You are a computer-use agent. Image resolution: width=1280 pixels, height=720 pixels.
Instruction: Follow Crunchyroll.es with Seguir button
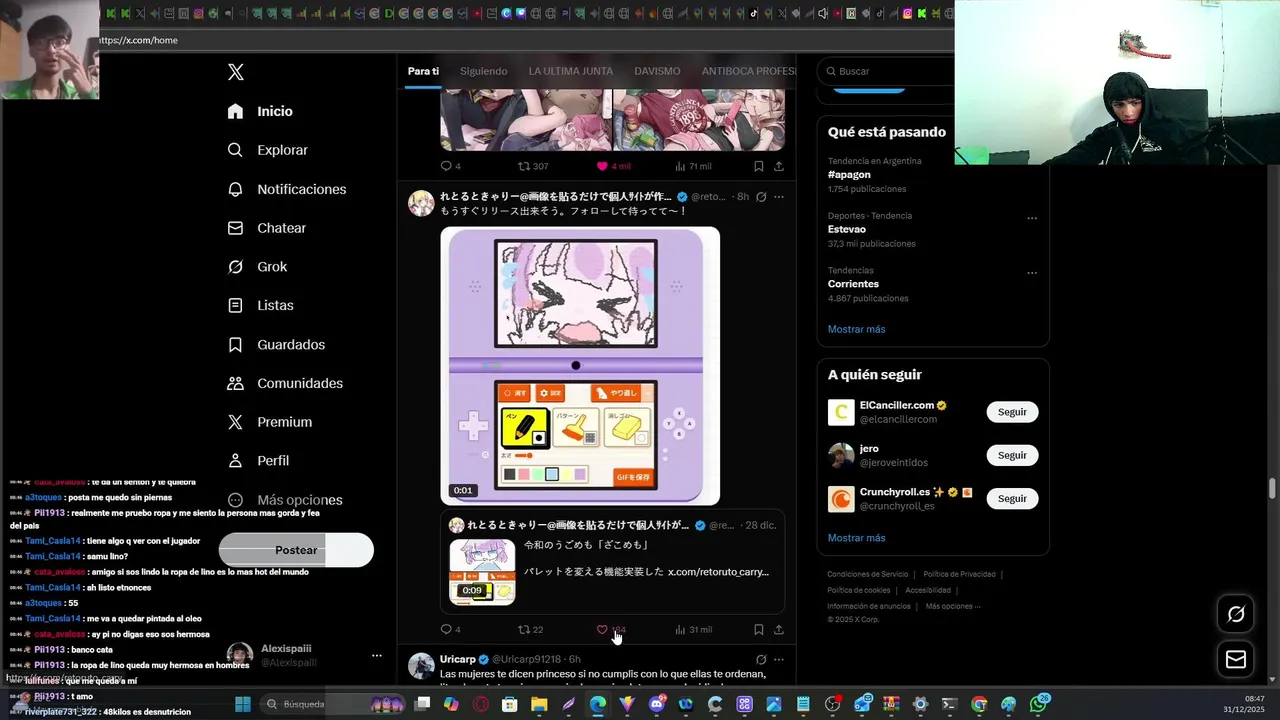pos(1012,498)
